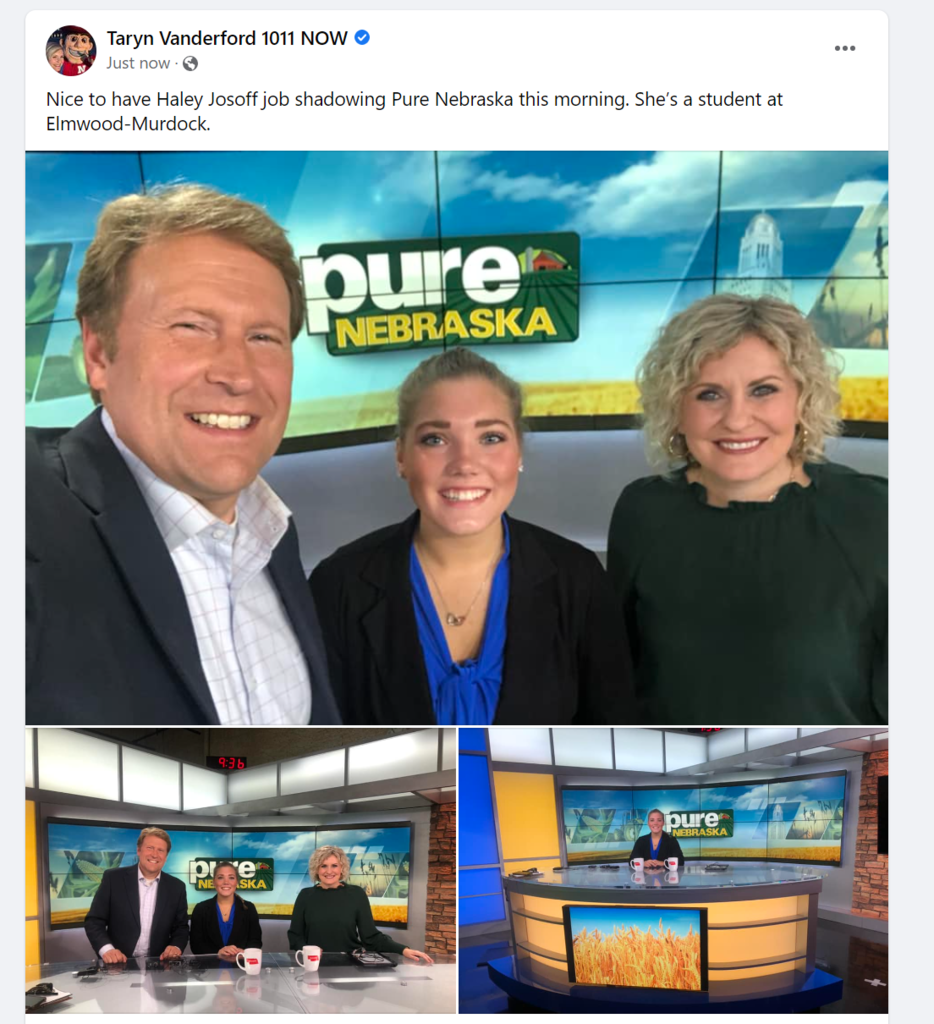Click the brick column in bottom-right photo
The height and width of the screenshot is (1024, 934).
(x=869, y=837)
